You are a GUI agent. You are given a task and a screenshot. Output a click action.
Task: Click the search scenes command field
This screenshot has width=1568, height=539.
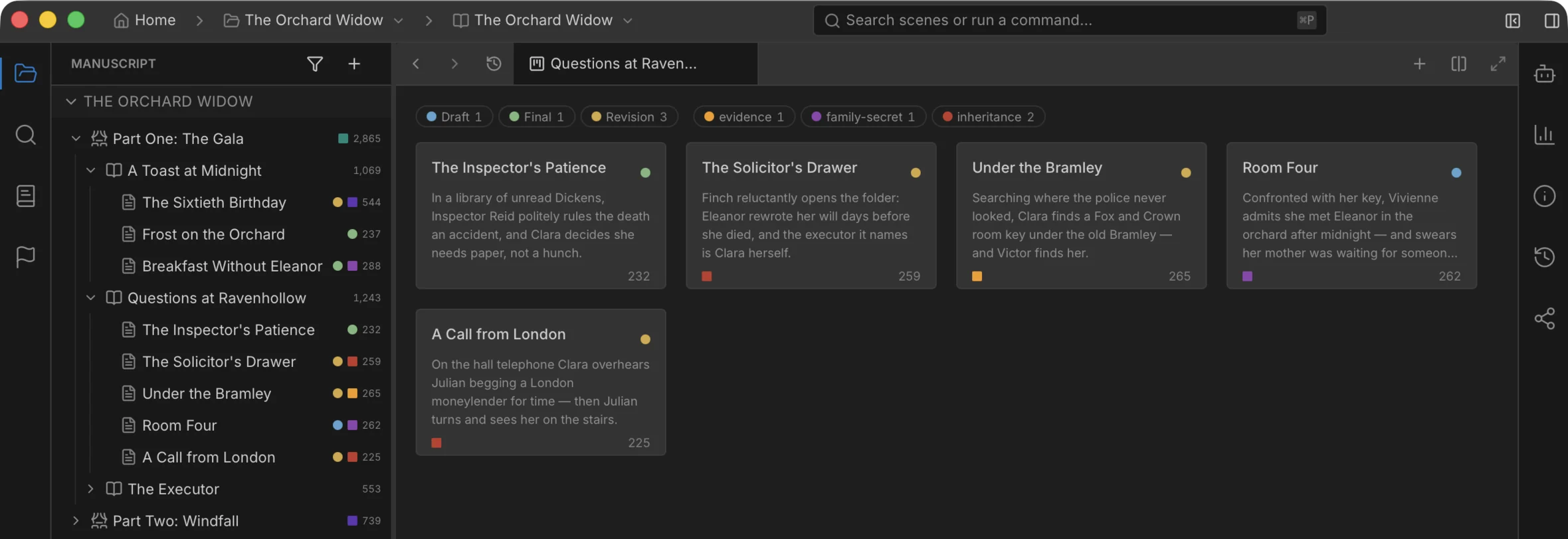point(1070,21)
